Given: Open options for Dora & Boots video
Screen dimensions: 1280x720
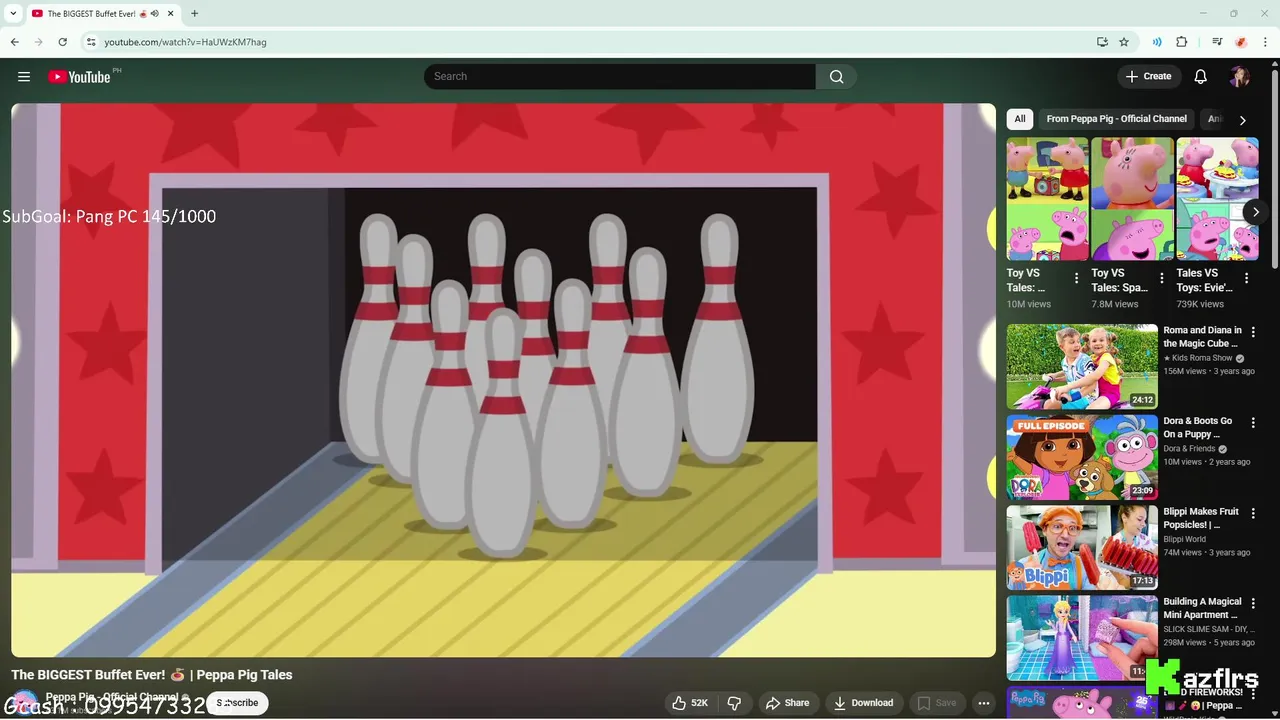Looking at the screenshot, I should click(1253, 423).
